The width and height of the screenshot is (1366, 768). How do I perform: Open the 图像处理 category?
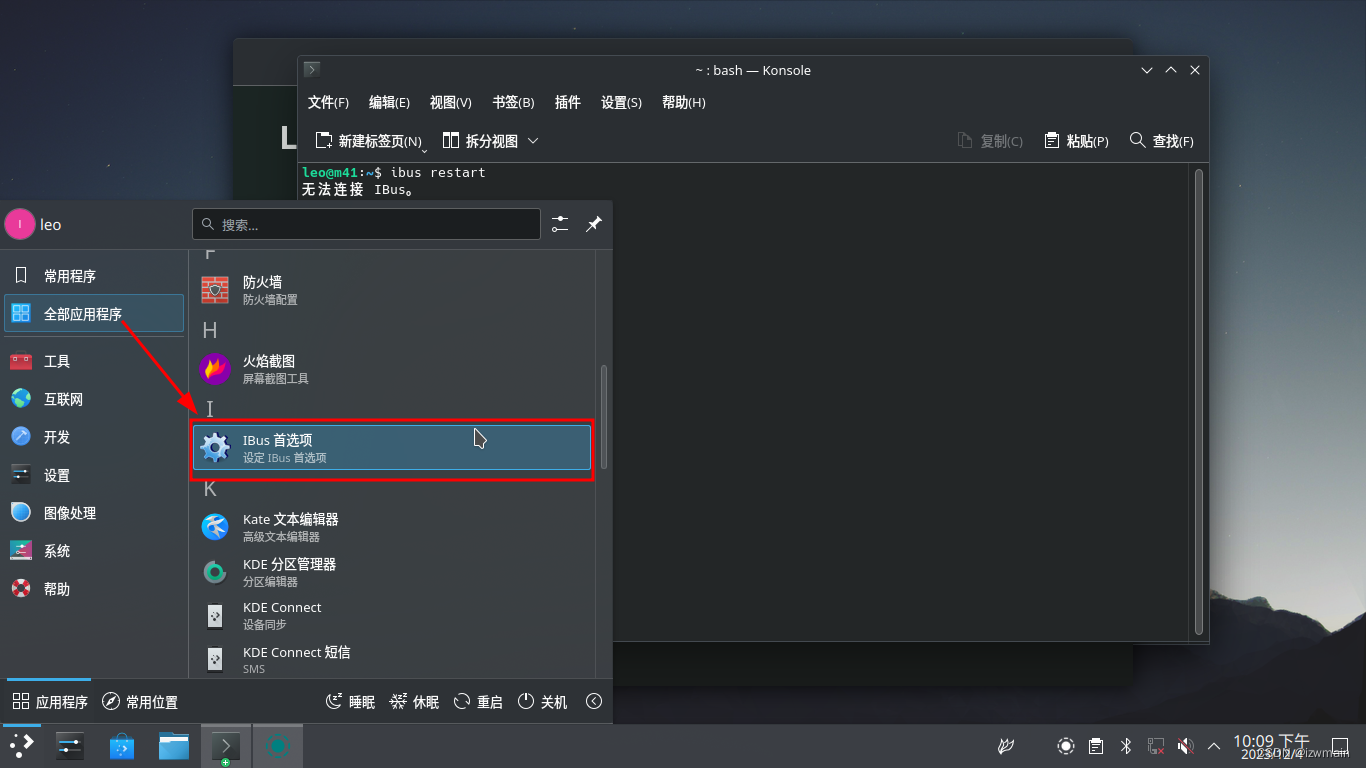(x=94, y=513)
